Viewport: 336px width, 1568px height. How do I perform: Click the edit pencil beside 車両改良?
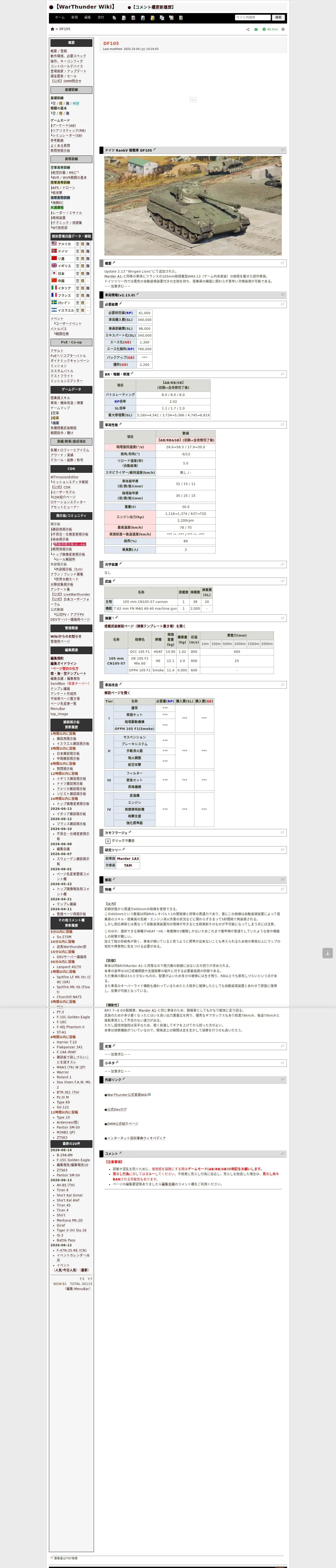tap(121, 685)
